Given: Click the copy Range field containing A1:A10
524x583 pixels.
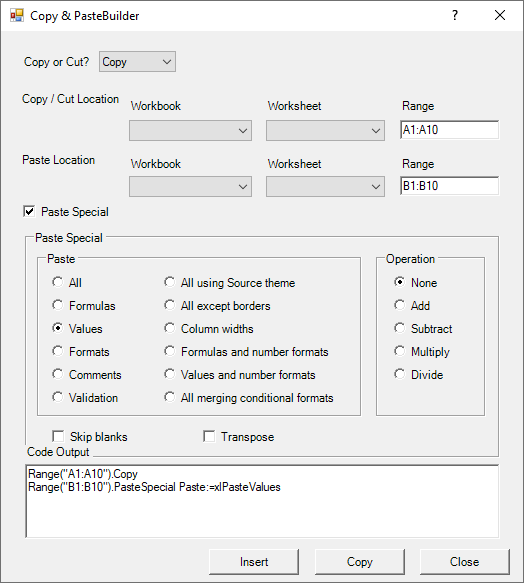Looking at the screenshot, I should click(450, 130).
